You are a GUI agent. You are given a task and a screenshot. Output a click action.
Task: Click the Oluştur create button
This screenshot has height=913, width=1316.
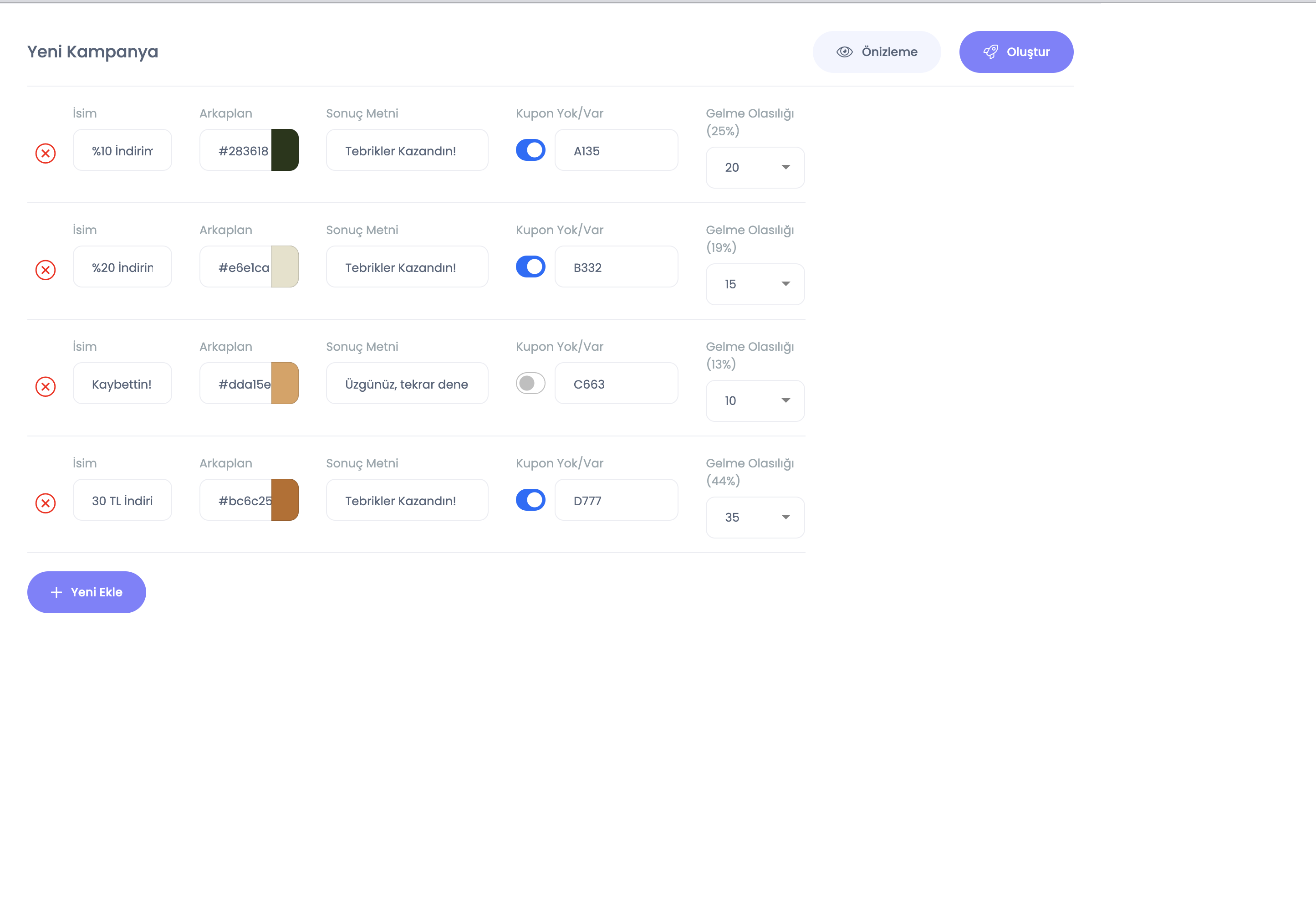[x=1016, y=52]
